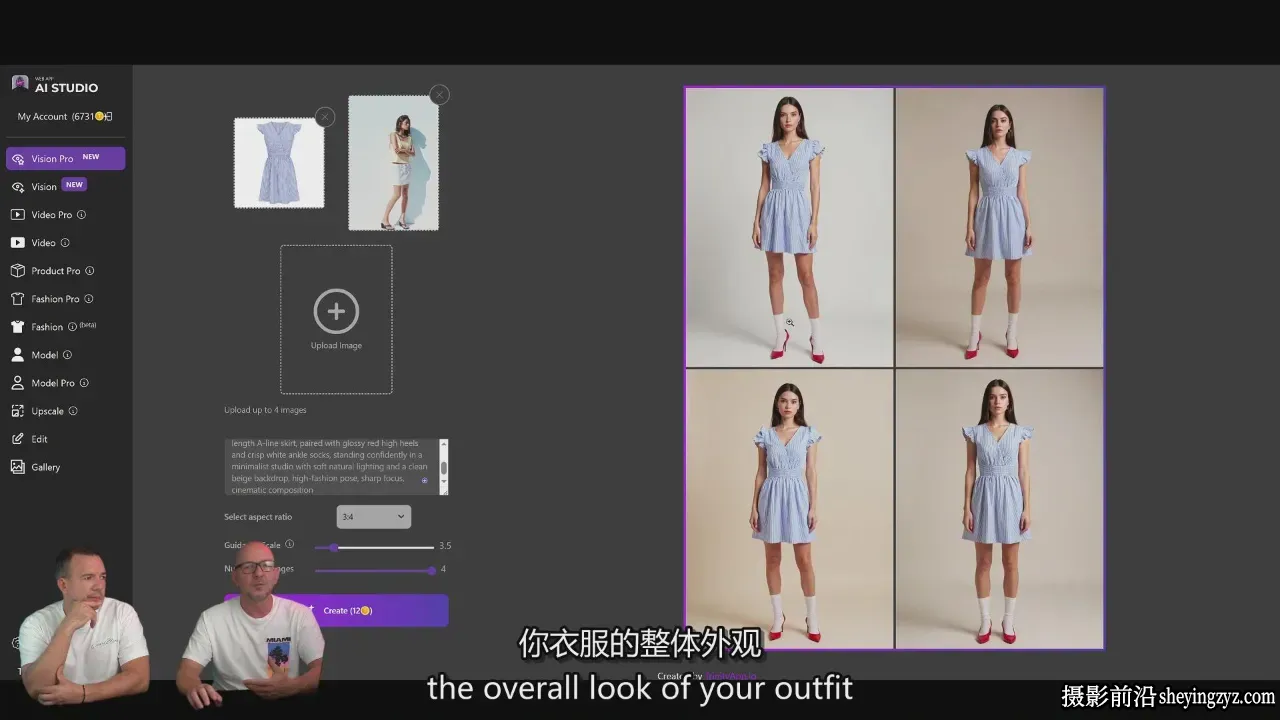Open the aspect ratio dropdown

pos(374,517)
